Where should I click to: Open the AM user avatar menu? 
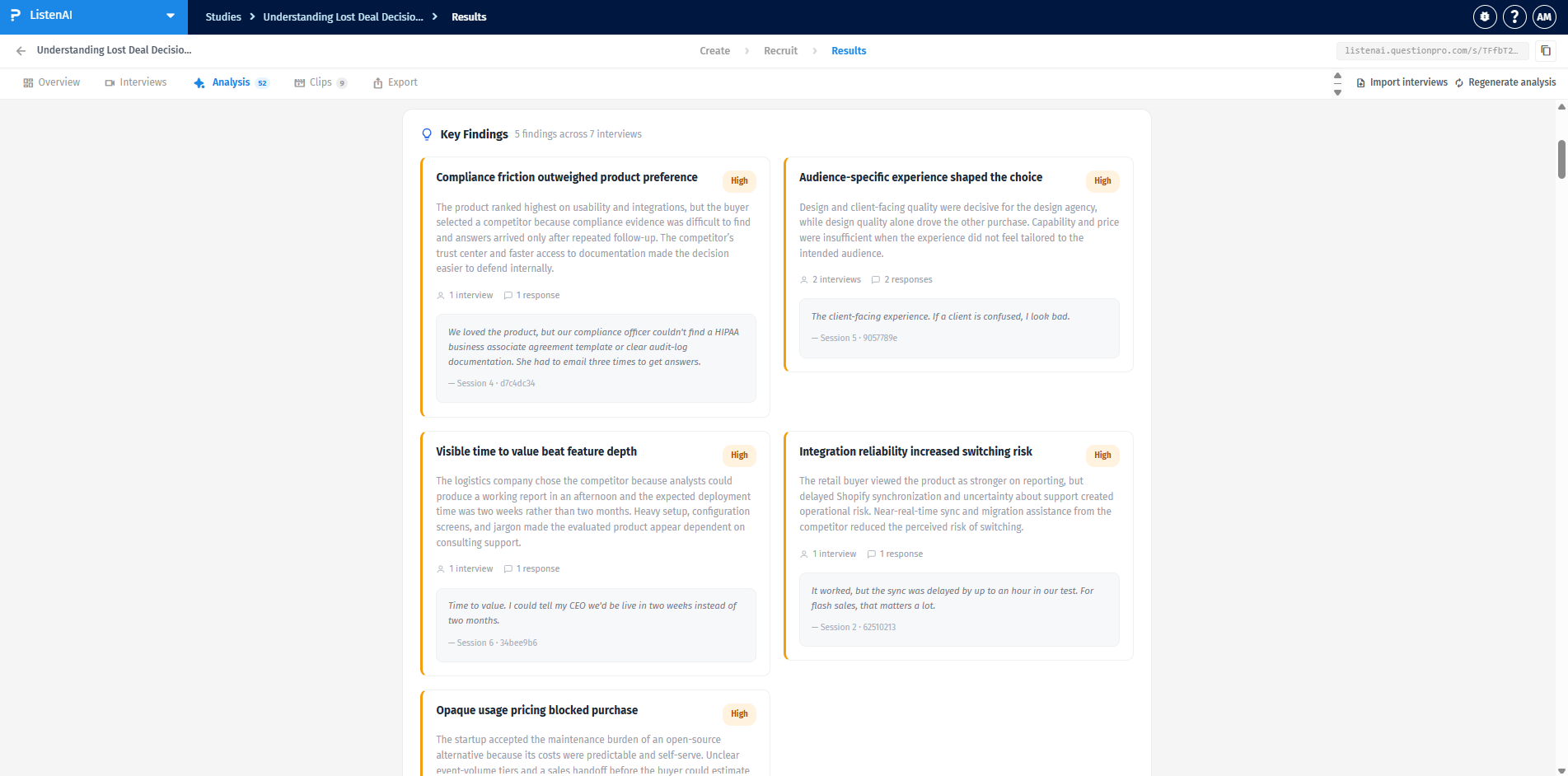pyautogui.click(x=1544, y=16)
